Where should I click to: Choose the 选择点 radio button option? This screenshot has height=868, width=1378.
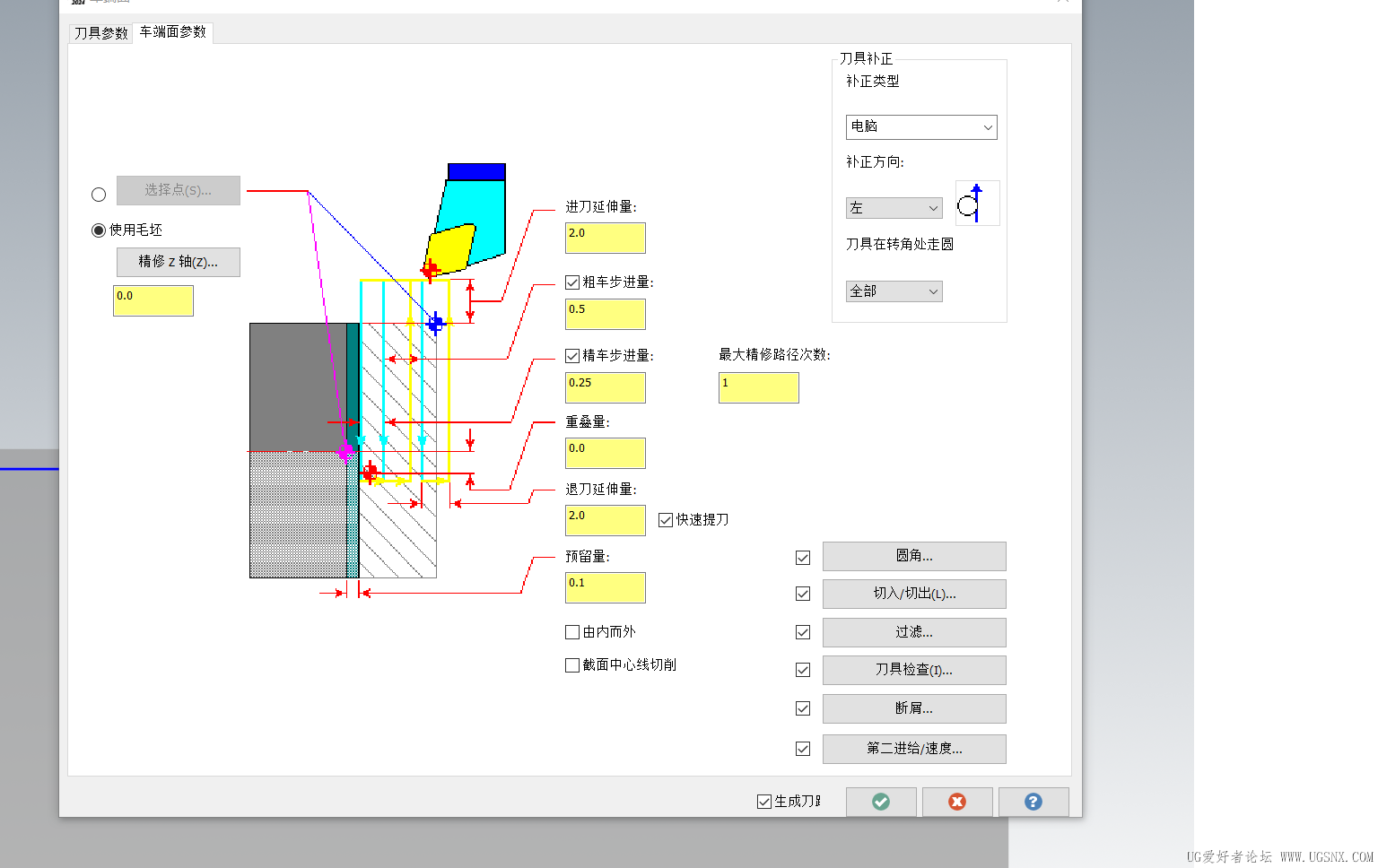click(99, 195)
